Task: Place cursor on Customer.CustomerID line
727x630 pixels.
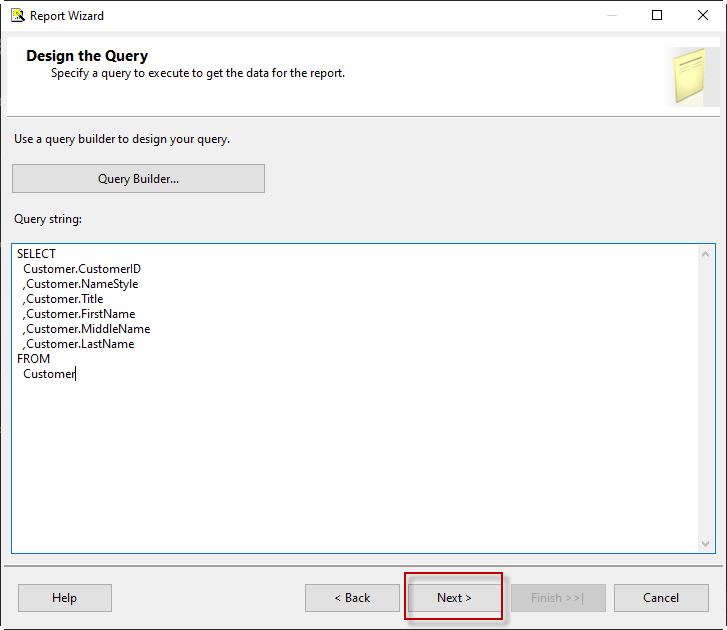Action: 82,269
